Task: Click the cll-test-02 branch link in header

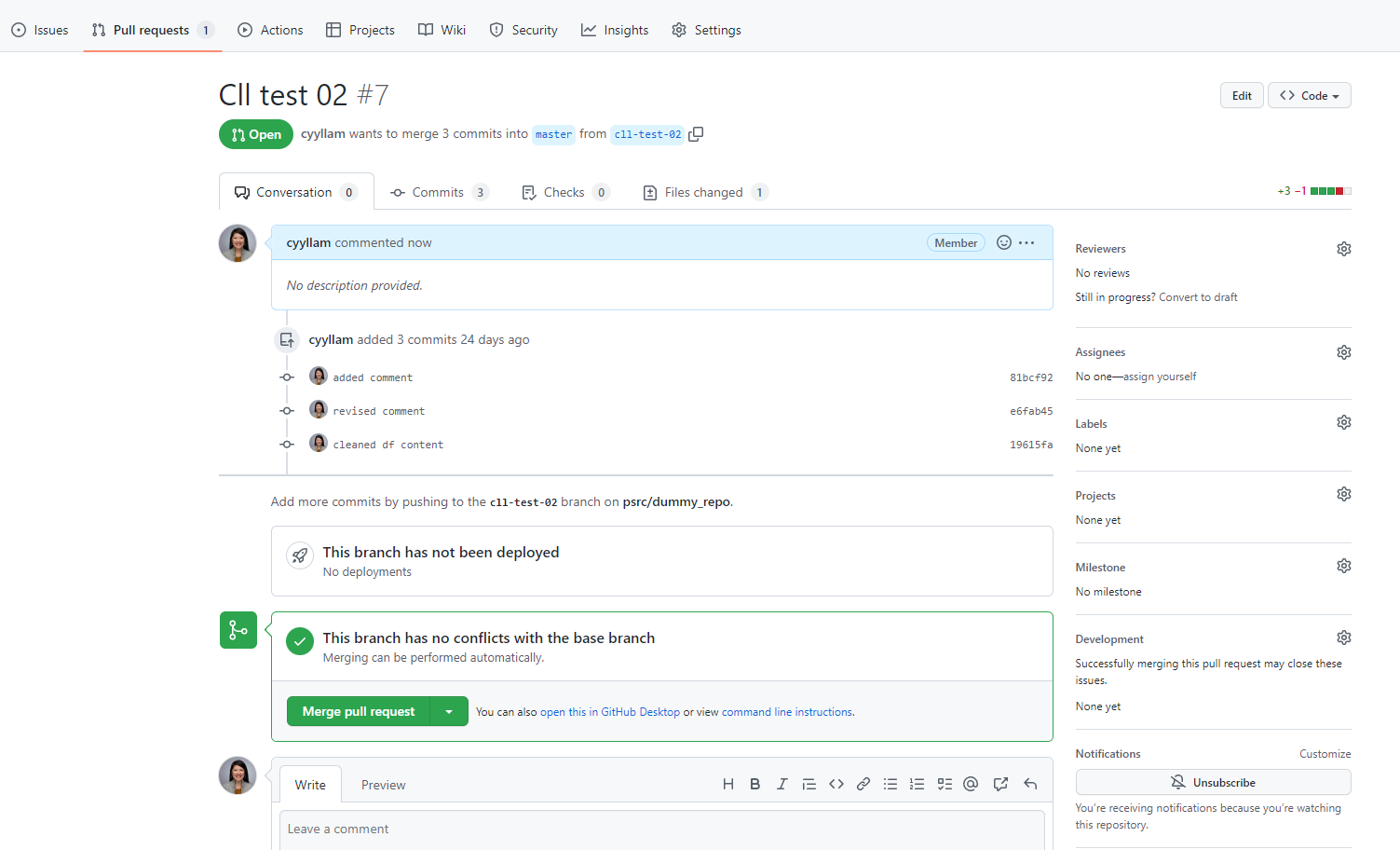Action: tap(647, 134)
